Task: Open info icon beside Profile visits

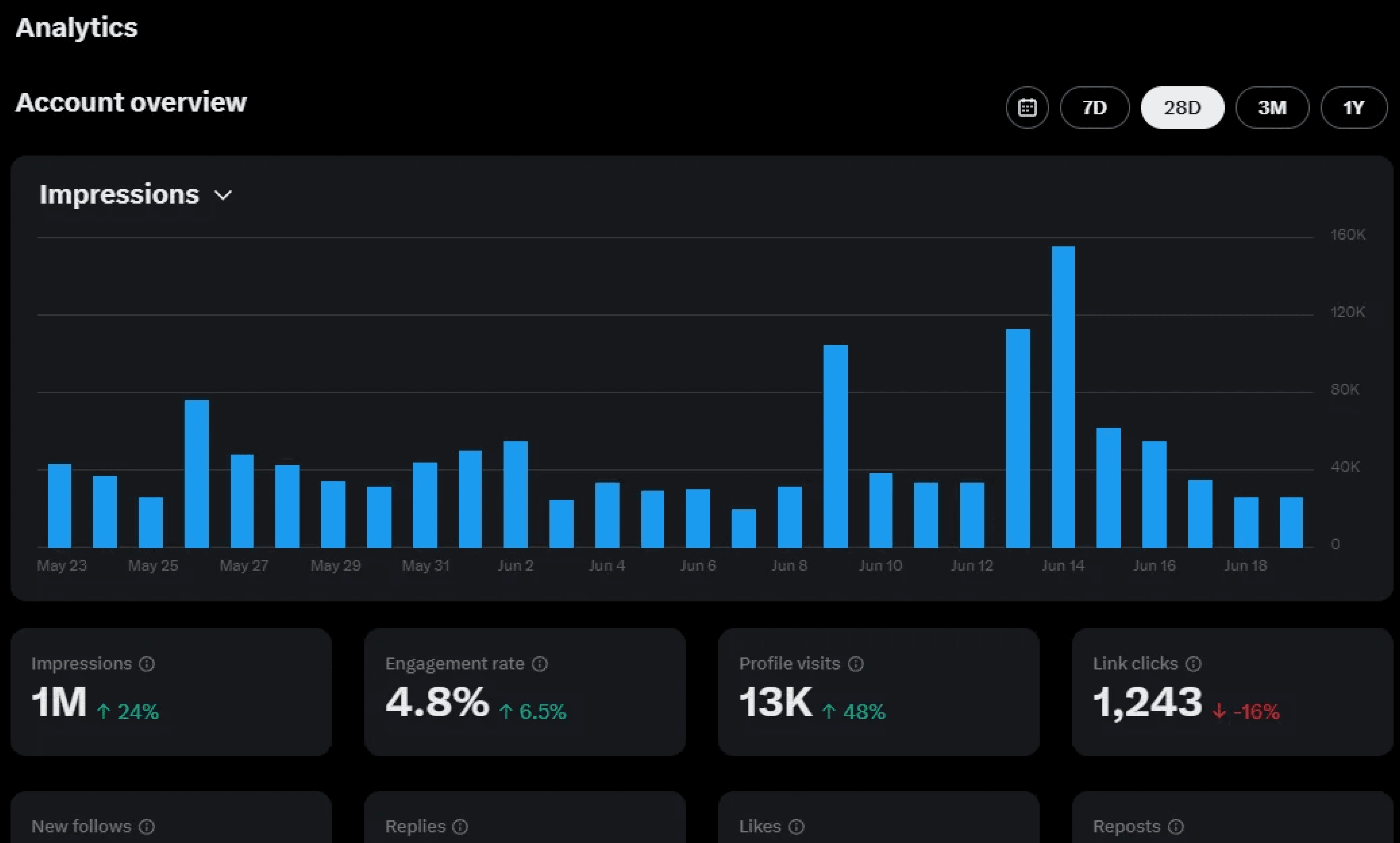Action: click(856, 663)
